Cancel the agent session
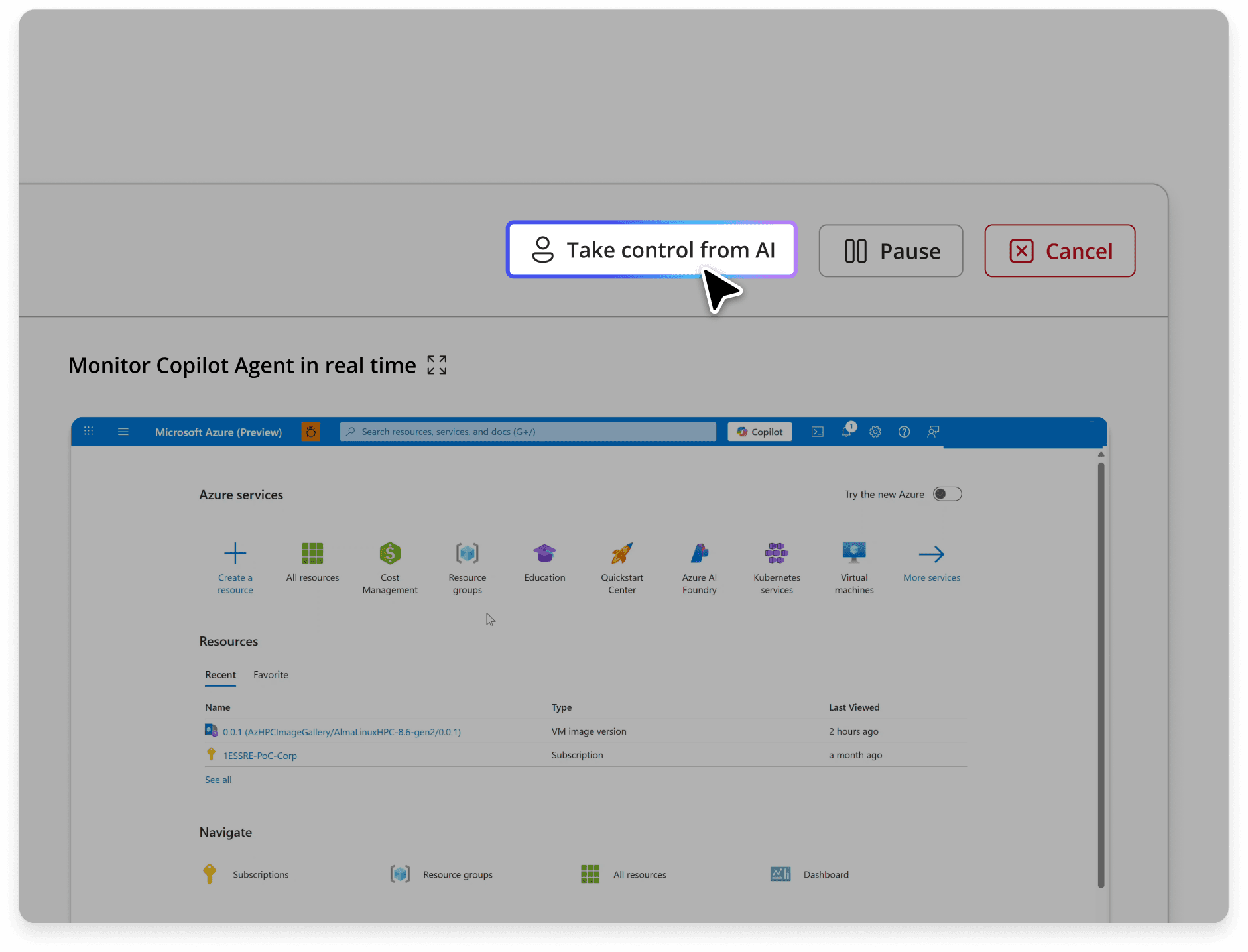 tap(1060, 251)
